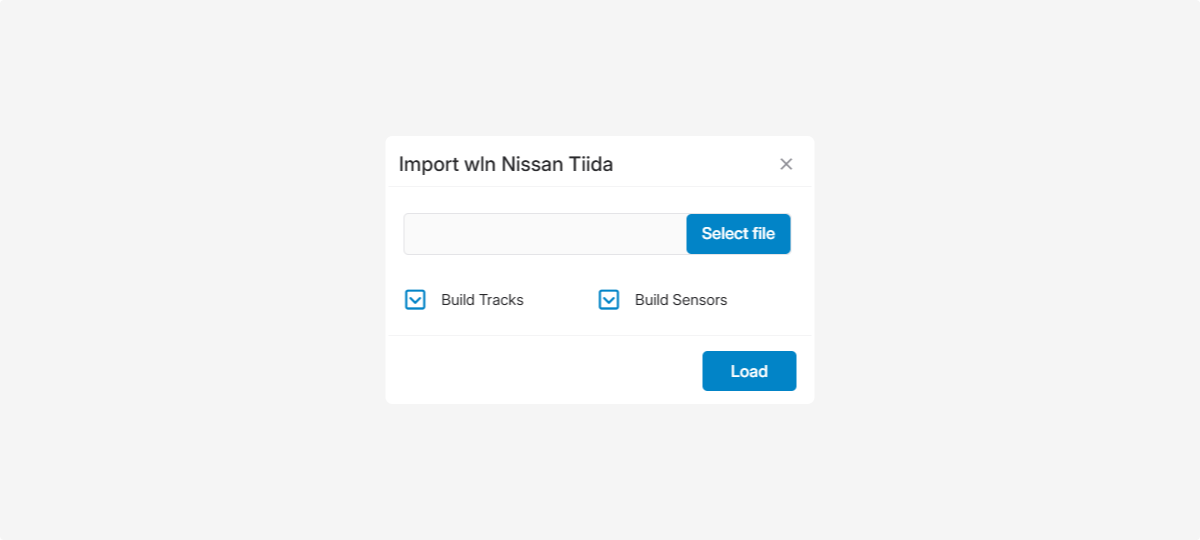
Task: Disable track building on import
Action: 415,300
